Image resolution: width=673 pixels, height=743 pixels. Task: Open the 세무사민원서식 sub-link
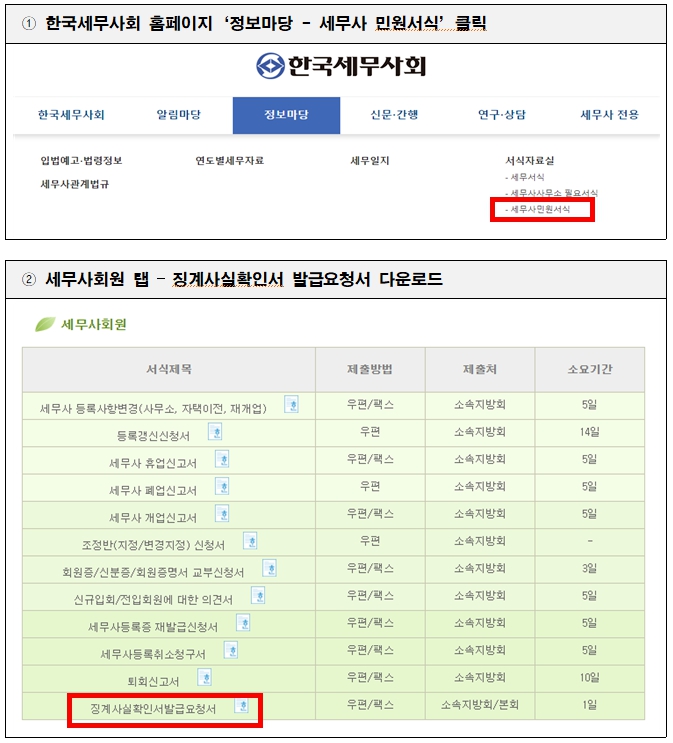click(x=538, y=209)
